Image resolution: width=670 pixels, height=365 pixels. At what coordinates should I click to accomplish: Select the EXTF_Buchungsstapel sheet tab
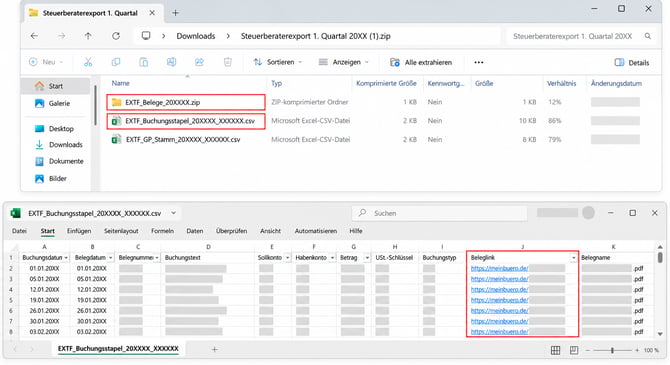click(x=118, y=349)
